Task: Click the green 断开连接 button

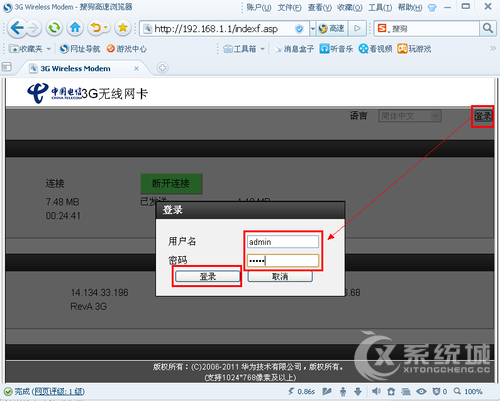Action: [171, 183]
